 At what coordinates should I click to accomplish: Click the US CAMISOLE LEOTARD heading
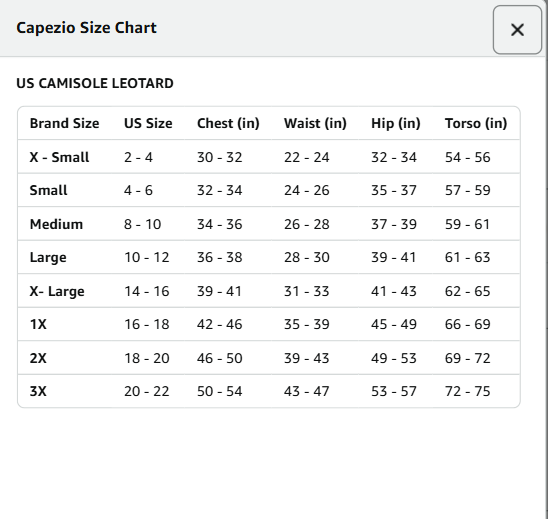point(95,83)
